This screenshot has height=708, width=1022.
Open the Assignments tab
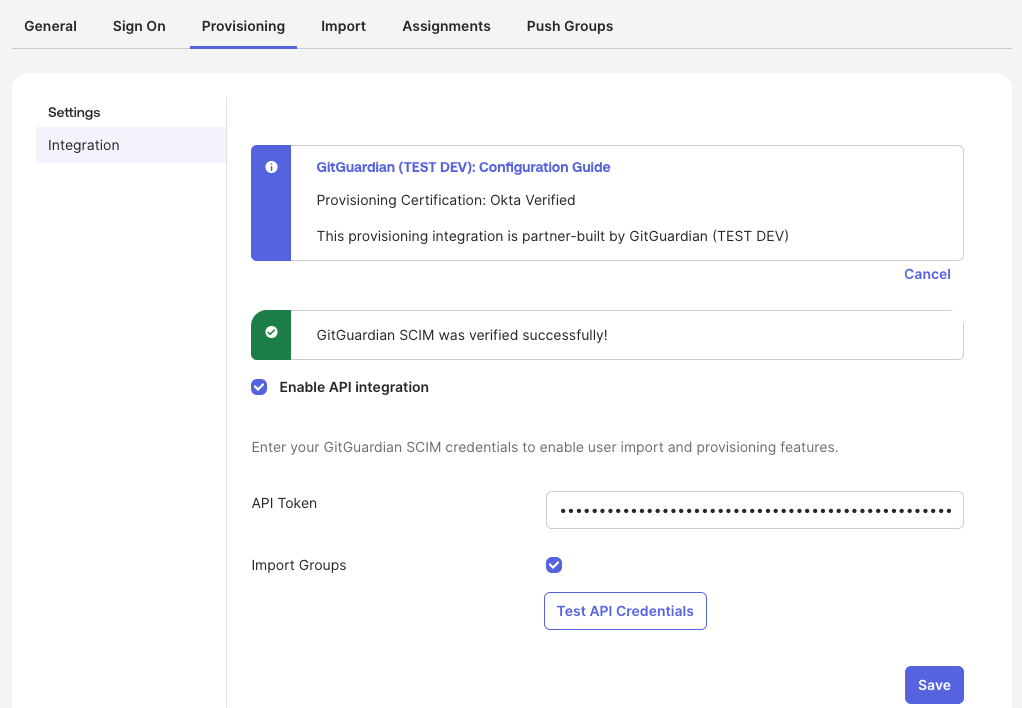446,26
